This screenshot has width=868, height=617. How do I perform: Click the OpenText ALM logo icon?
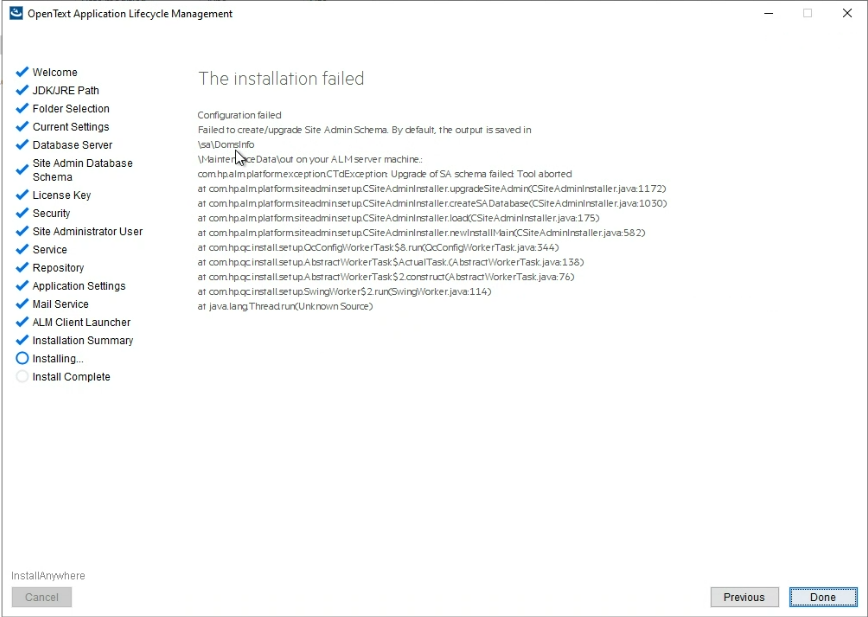[x=15, y=13]
